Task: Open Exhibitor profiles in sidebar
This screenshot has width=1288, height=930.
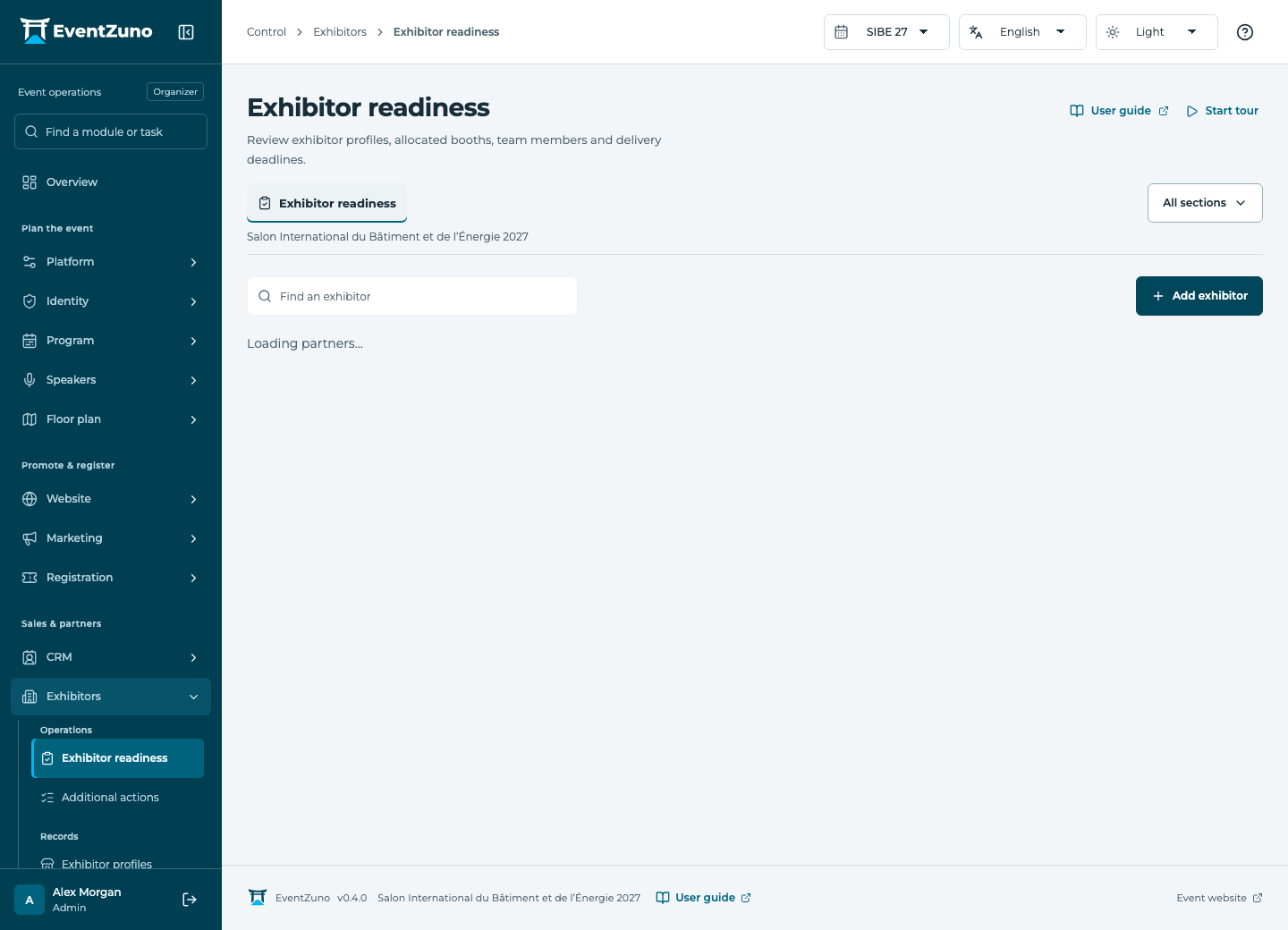Action: tap(118, 862)
